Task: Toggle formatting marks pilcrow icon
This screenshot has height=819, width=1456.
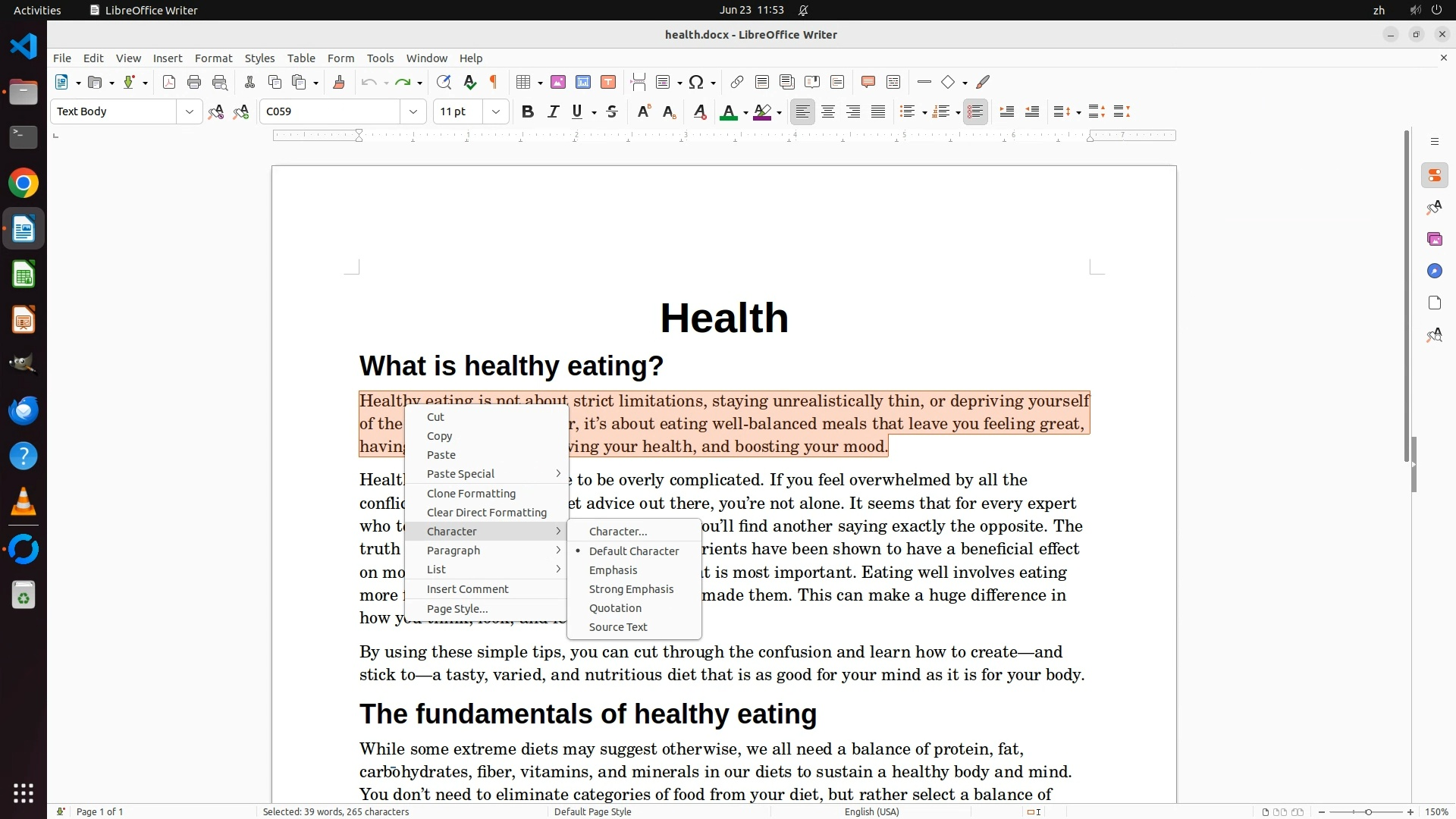Action: tap(494, 82)
